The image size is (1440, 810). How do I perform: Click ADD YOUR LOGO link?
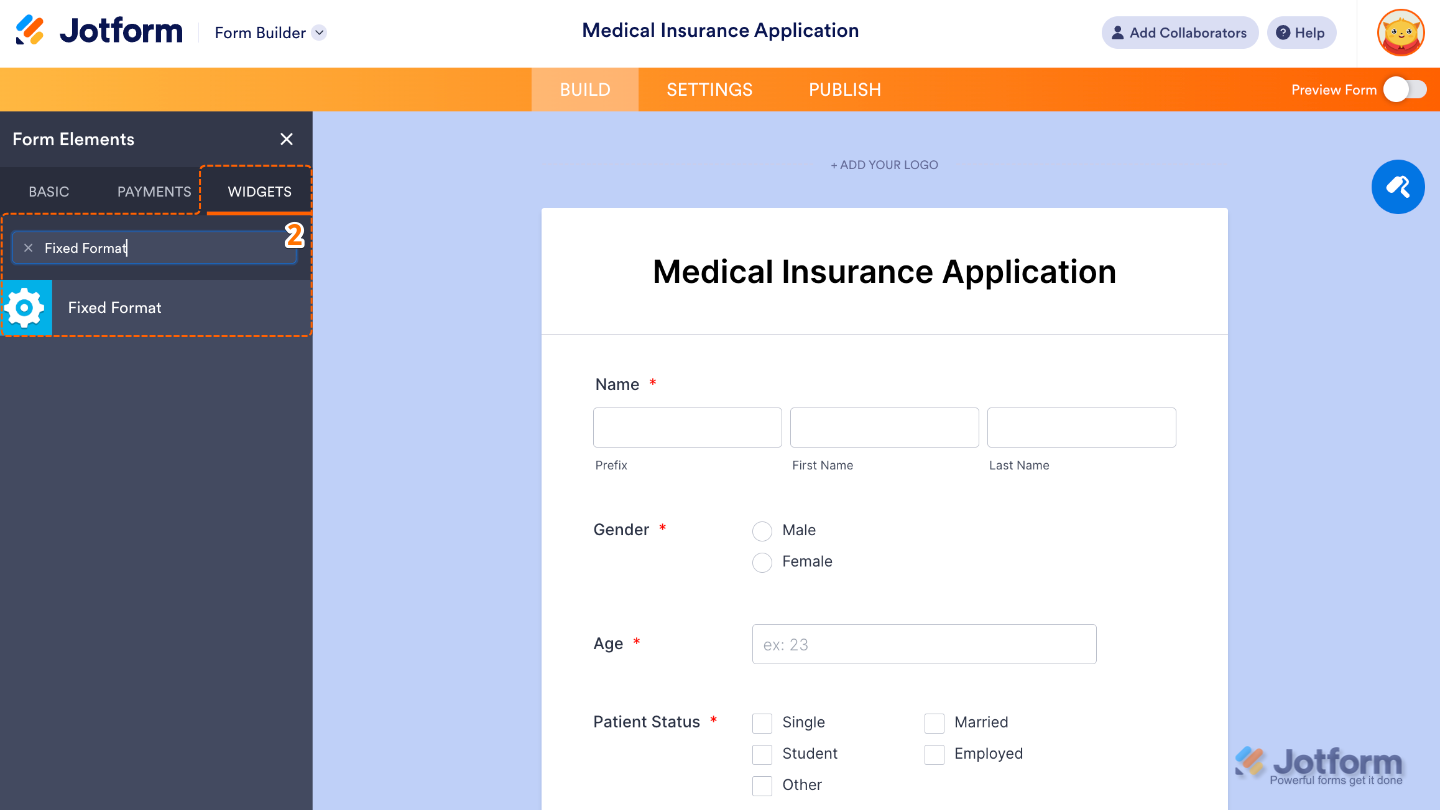[884, 164]
